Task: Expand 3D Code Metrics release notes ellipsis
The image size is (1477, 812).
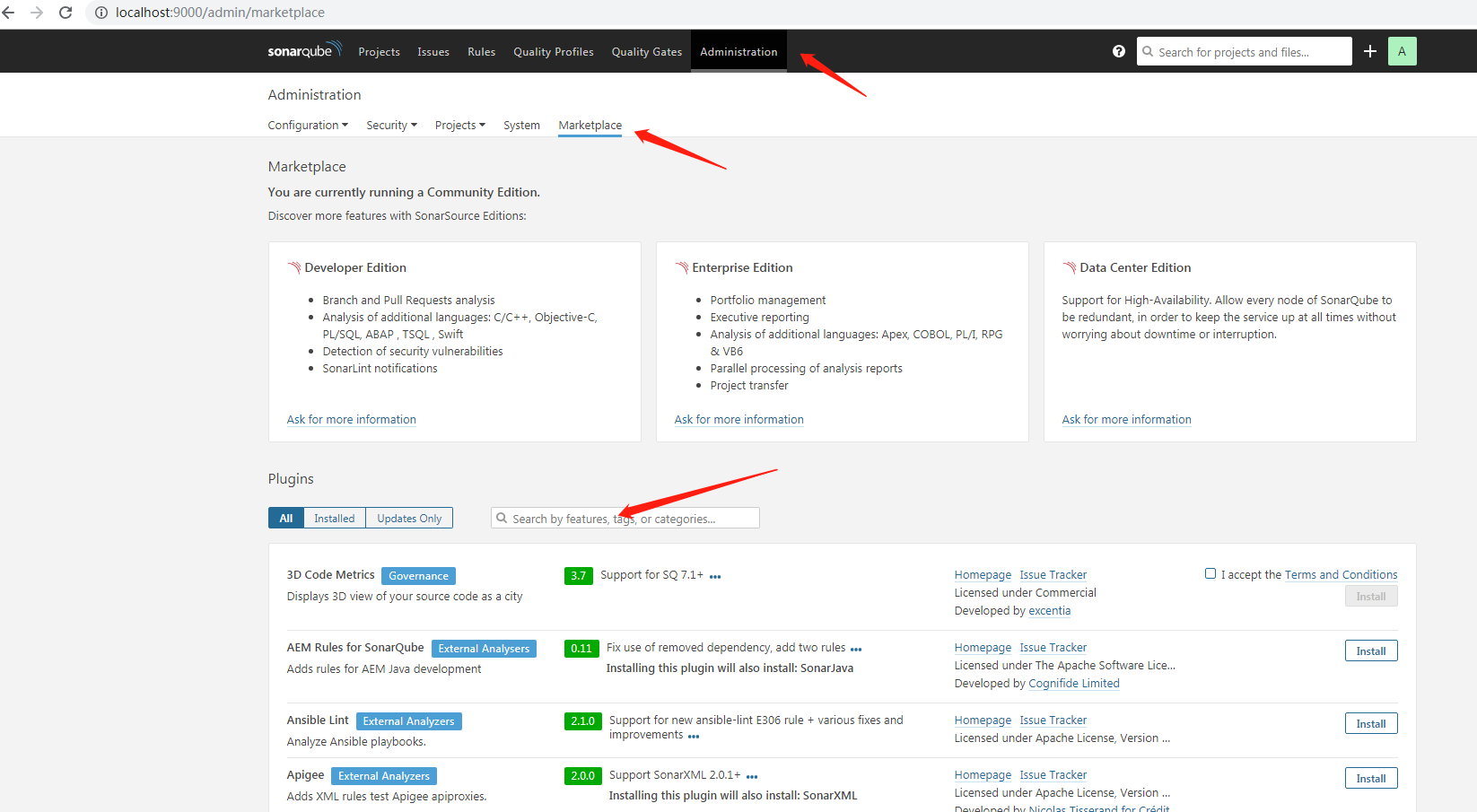Action: [715, 577]
